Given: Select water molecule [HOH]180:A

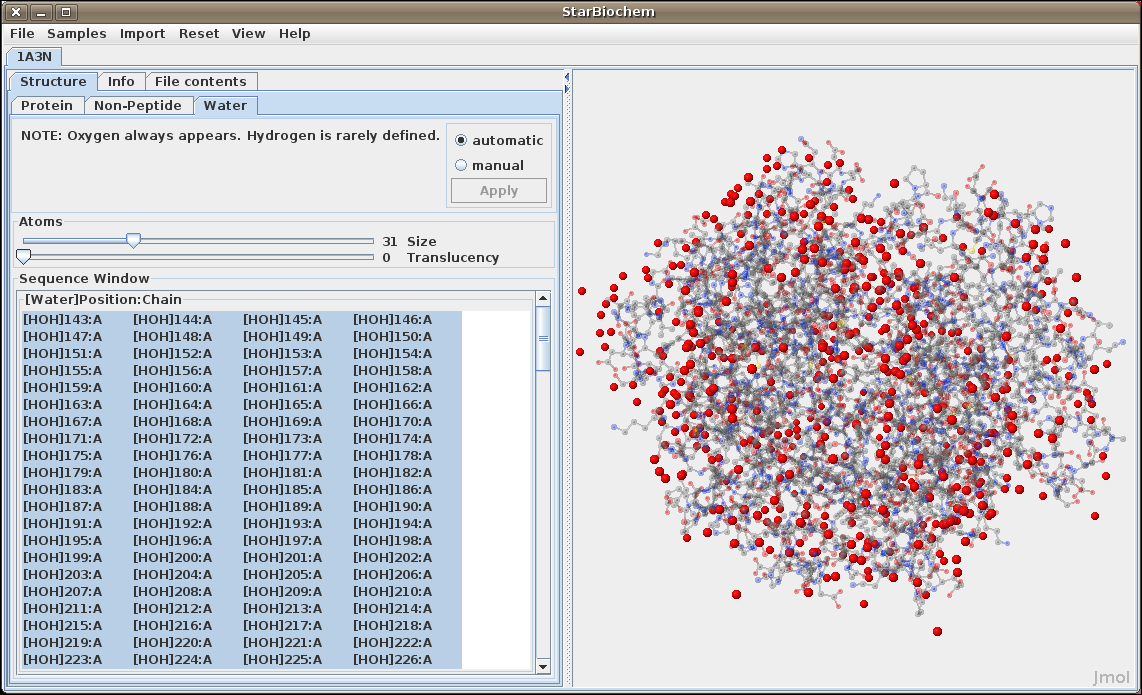Looking at the screenshot, I should point(173,473).
